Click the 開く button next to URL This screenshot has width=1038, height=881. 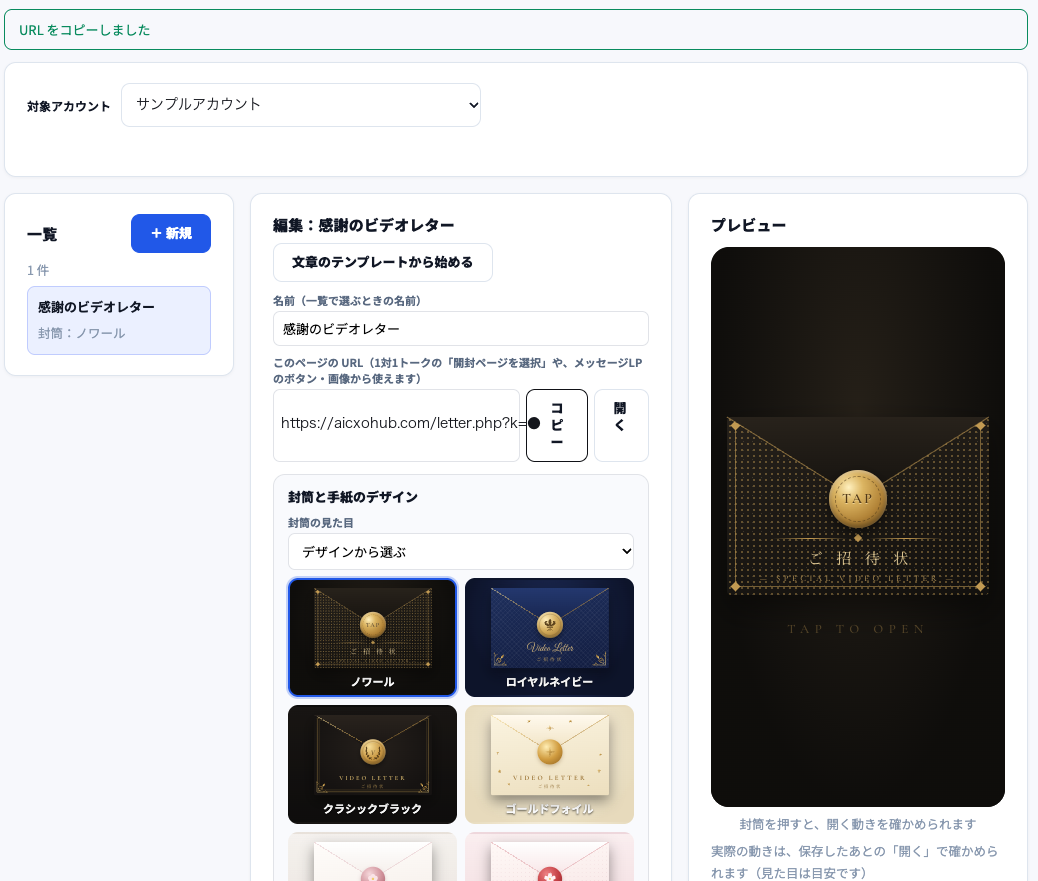(x=621, y=425)
